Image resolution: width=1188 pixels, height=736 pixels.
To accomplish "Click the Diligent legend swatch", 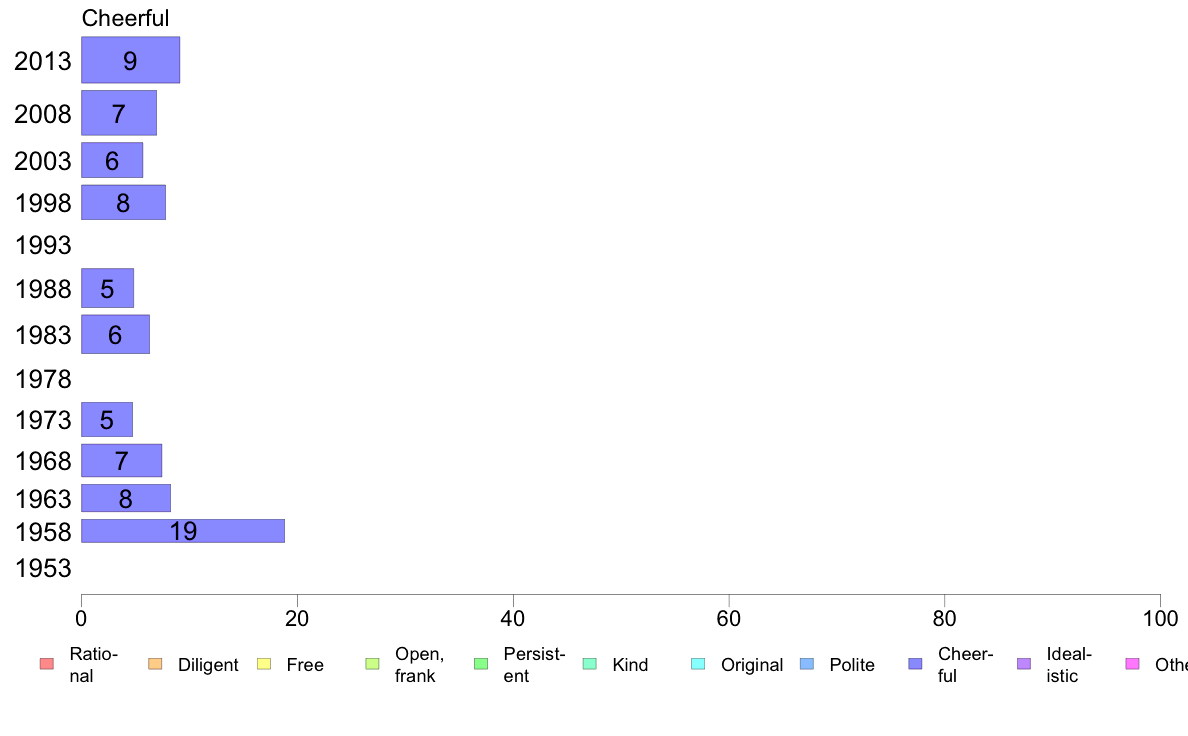I will pyautogui.click(x=155, y=664).
